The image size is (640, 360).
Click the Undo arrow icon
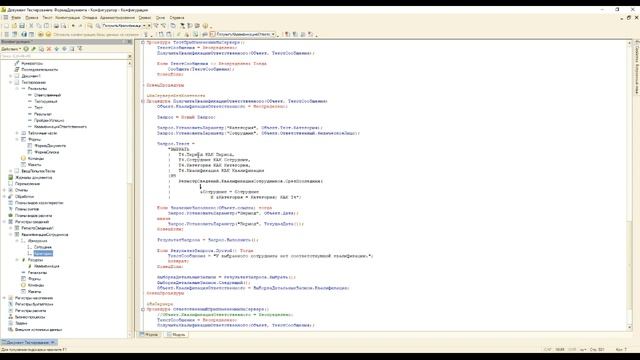pyautogui.click(x=73, y=26)
